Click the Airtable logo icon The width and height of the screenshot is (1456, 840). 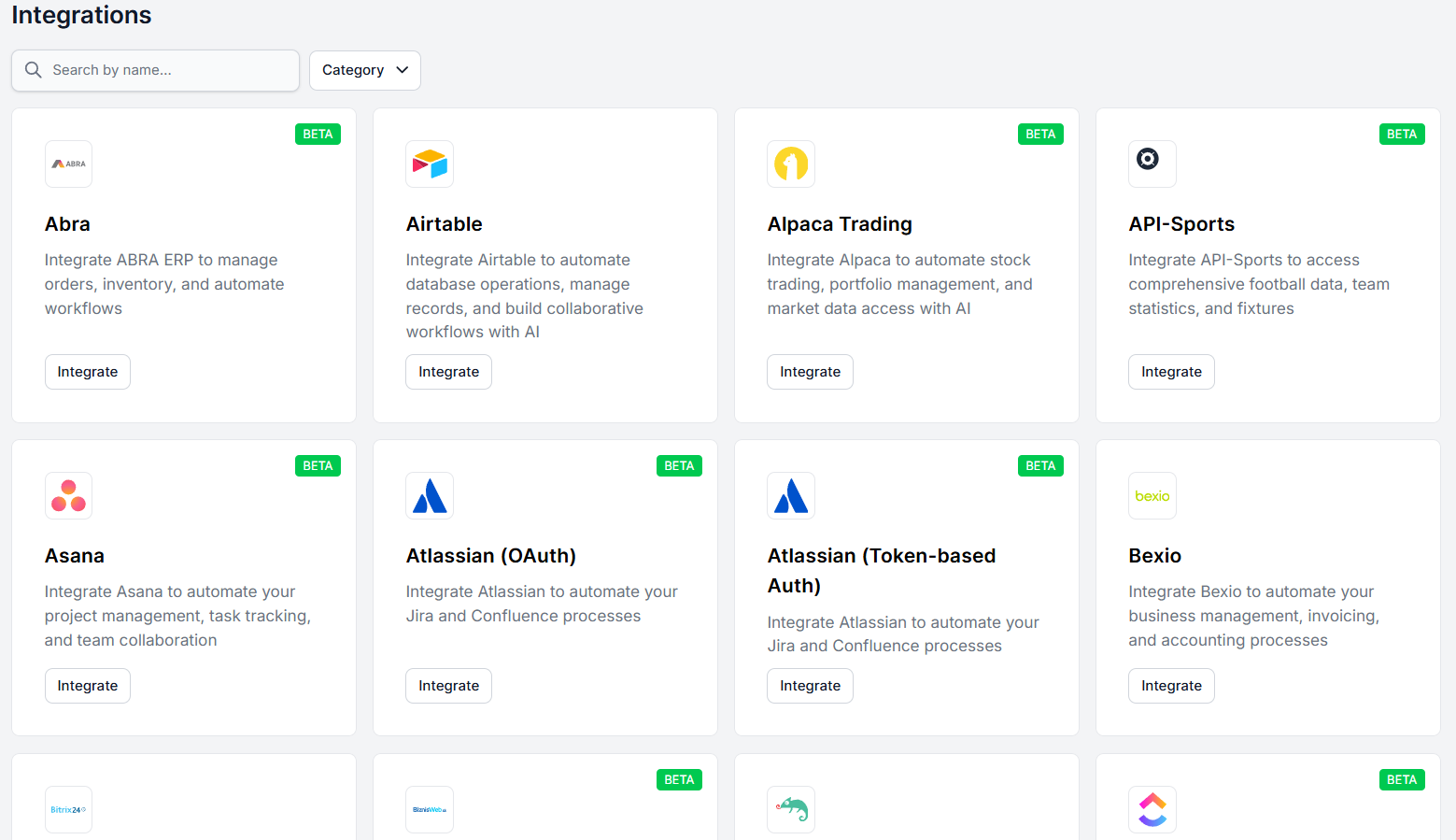[x=430, y=164]
